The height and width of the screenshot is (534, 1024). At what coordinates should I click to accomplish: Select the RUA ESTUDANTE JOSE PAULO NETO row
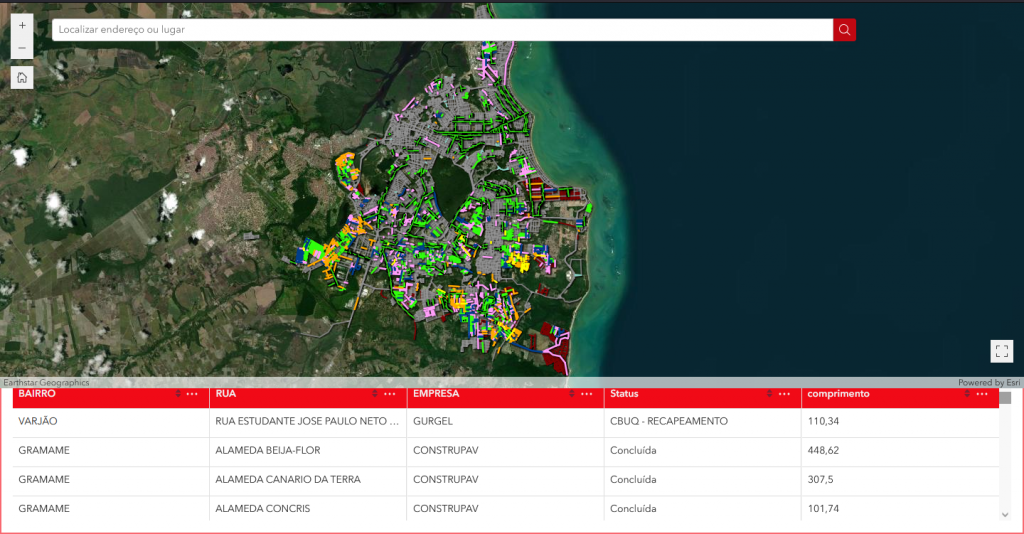pyautogui.click(x=300, y=422)
